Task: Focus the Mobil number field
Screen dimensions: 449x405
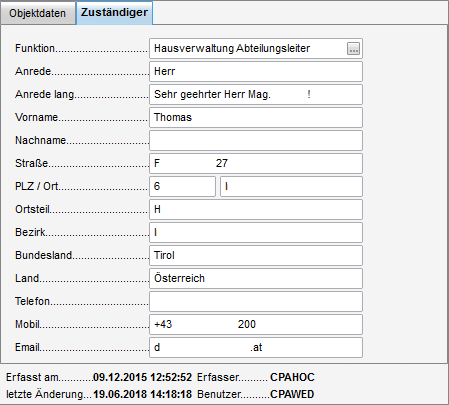Action: click(256, 325)
